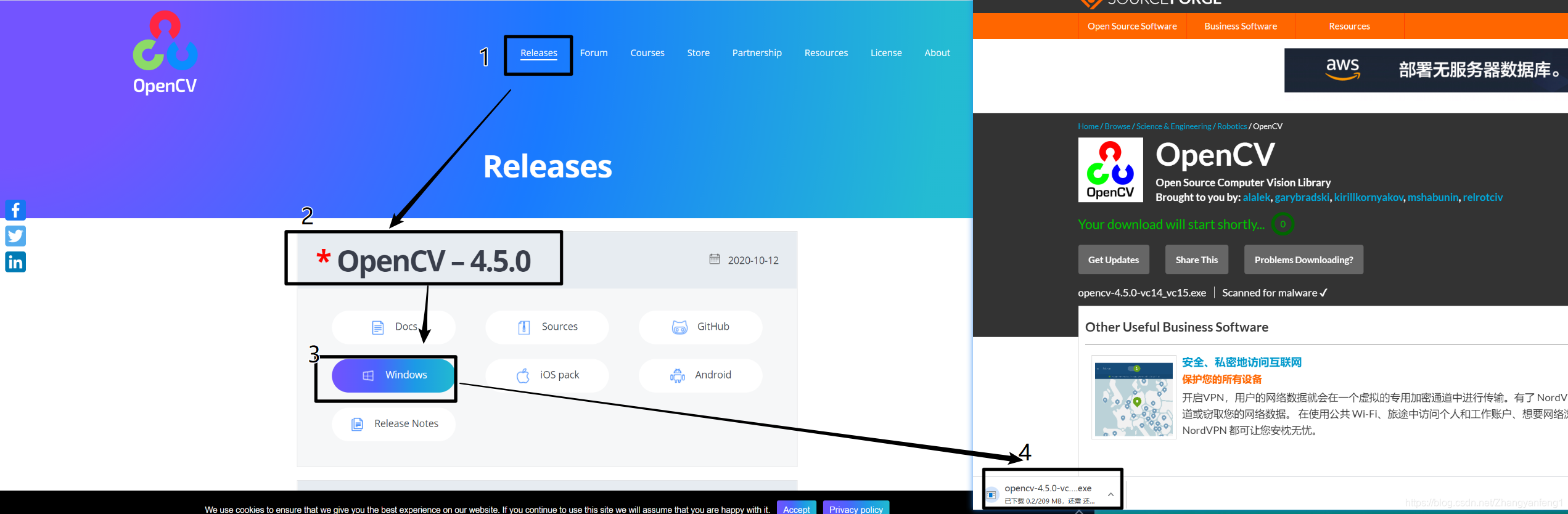This screenshot has height=514, width=1568.
Task: Follow the Home breadcrumb link
Action: pyautogui.click(x=1088, y=126)
